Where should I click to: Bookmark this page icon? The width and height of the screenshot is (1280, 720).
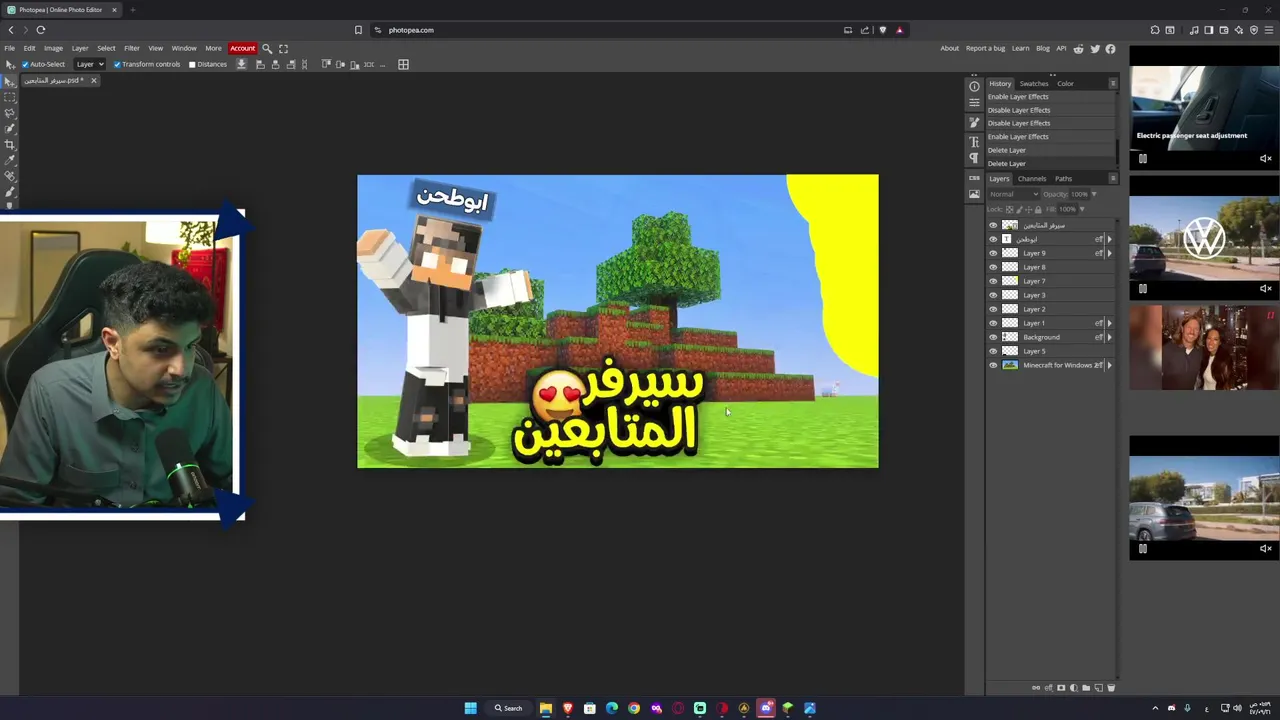[358, 30]
